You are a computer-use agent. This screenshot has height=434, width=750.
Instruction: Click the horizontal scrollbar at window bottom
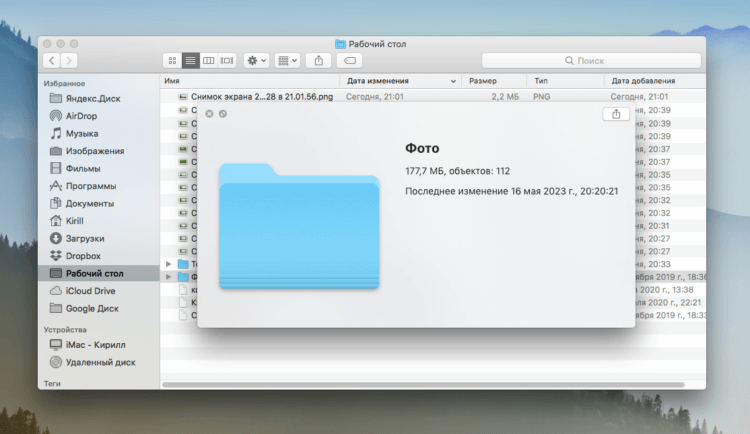(423, 385)
